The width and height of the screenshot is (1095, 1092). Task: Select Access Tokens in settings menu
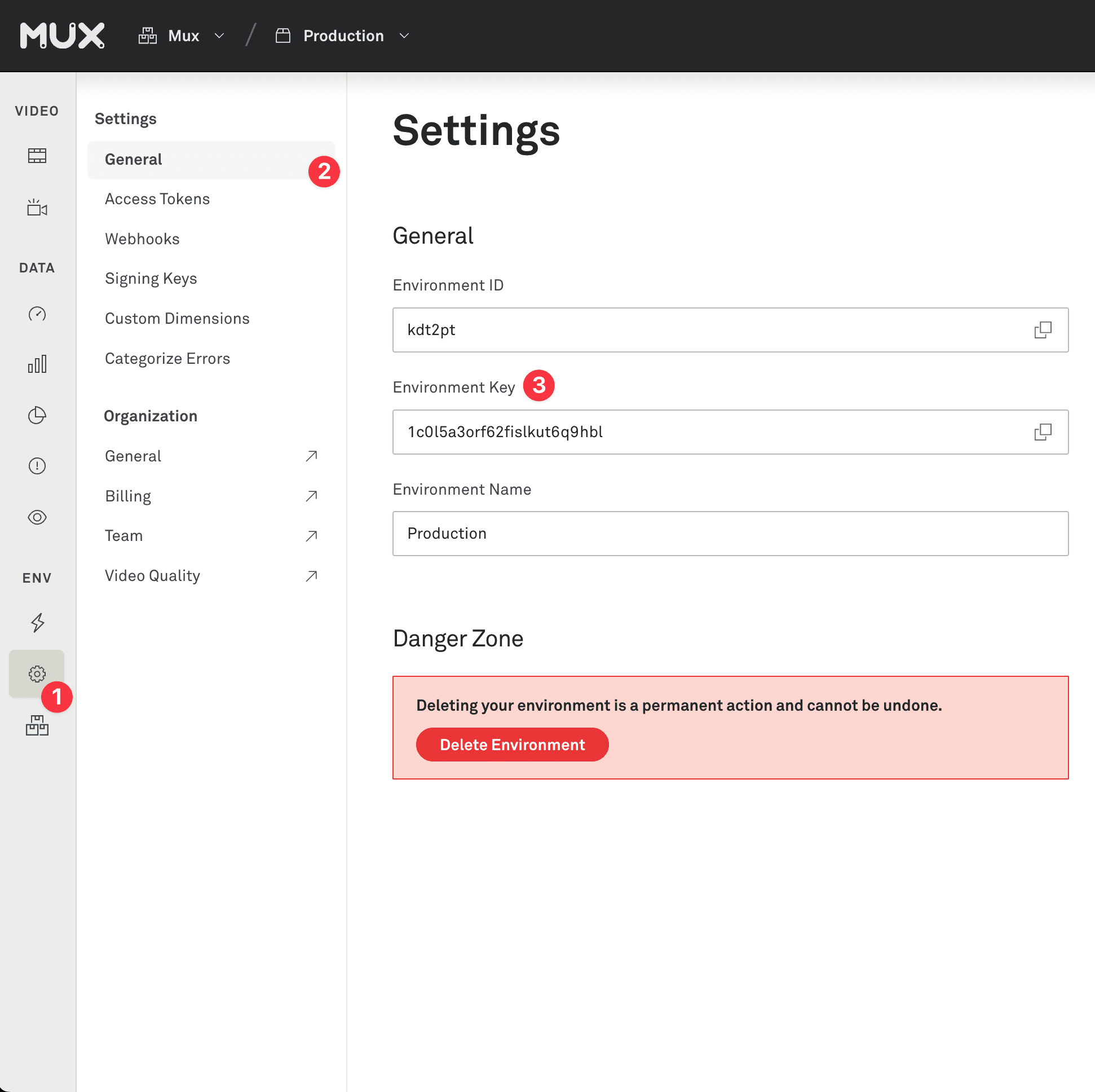(x=157, y=199)
